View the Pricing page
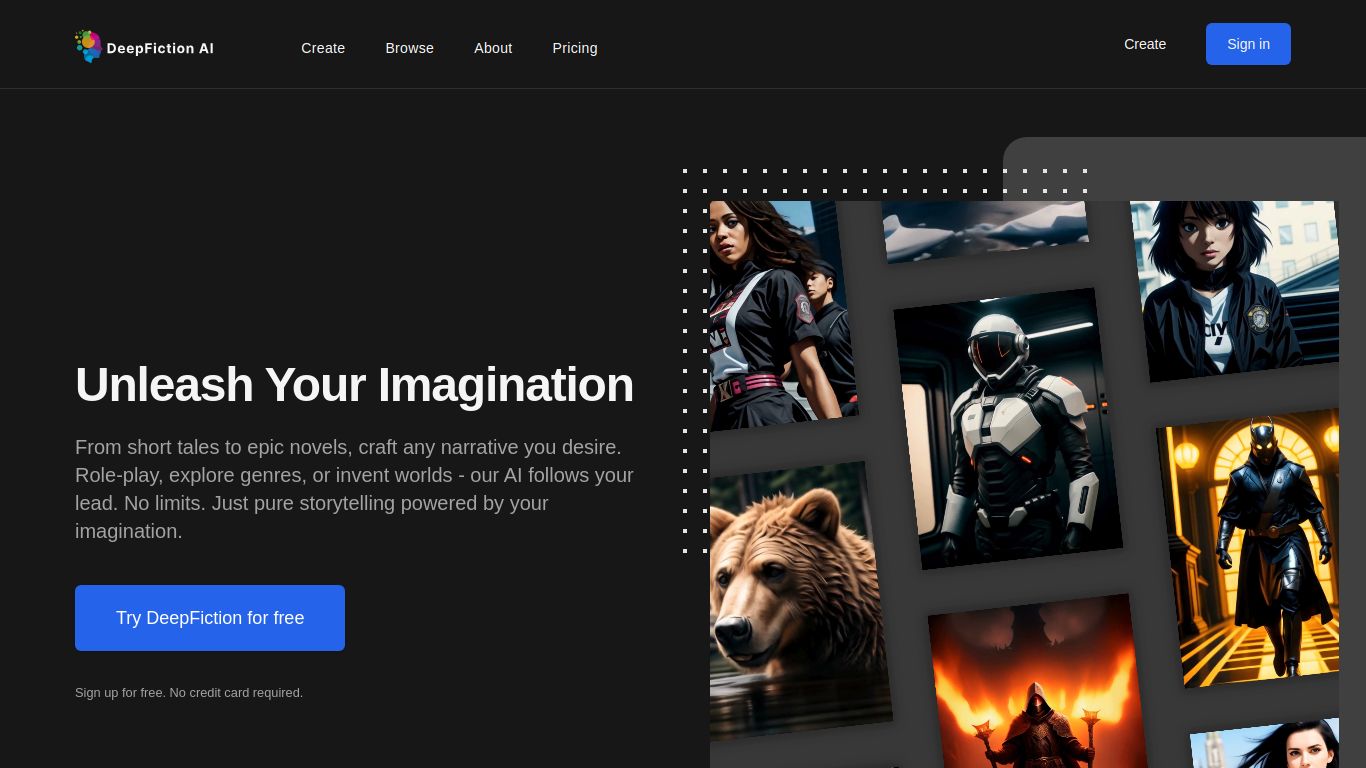Viewport: 1366px width, 768px height. (575, 48)
